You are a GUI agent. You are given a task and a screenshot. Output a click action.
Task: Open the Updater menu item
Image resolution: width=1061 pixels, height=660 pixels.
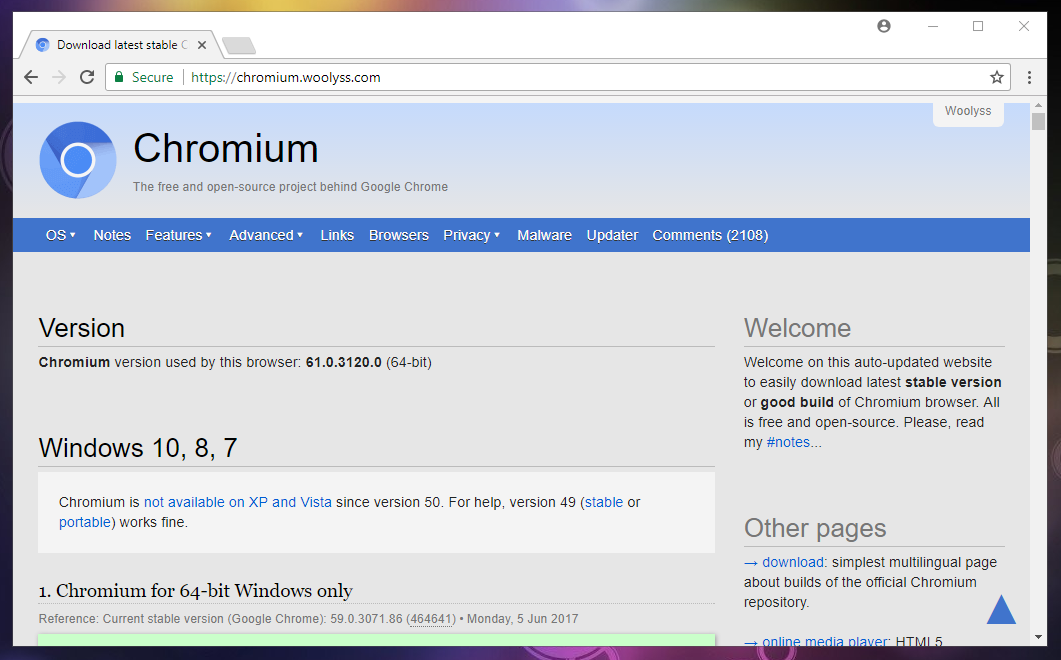coord(612,235)
